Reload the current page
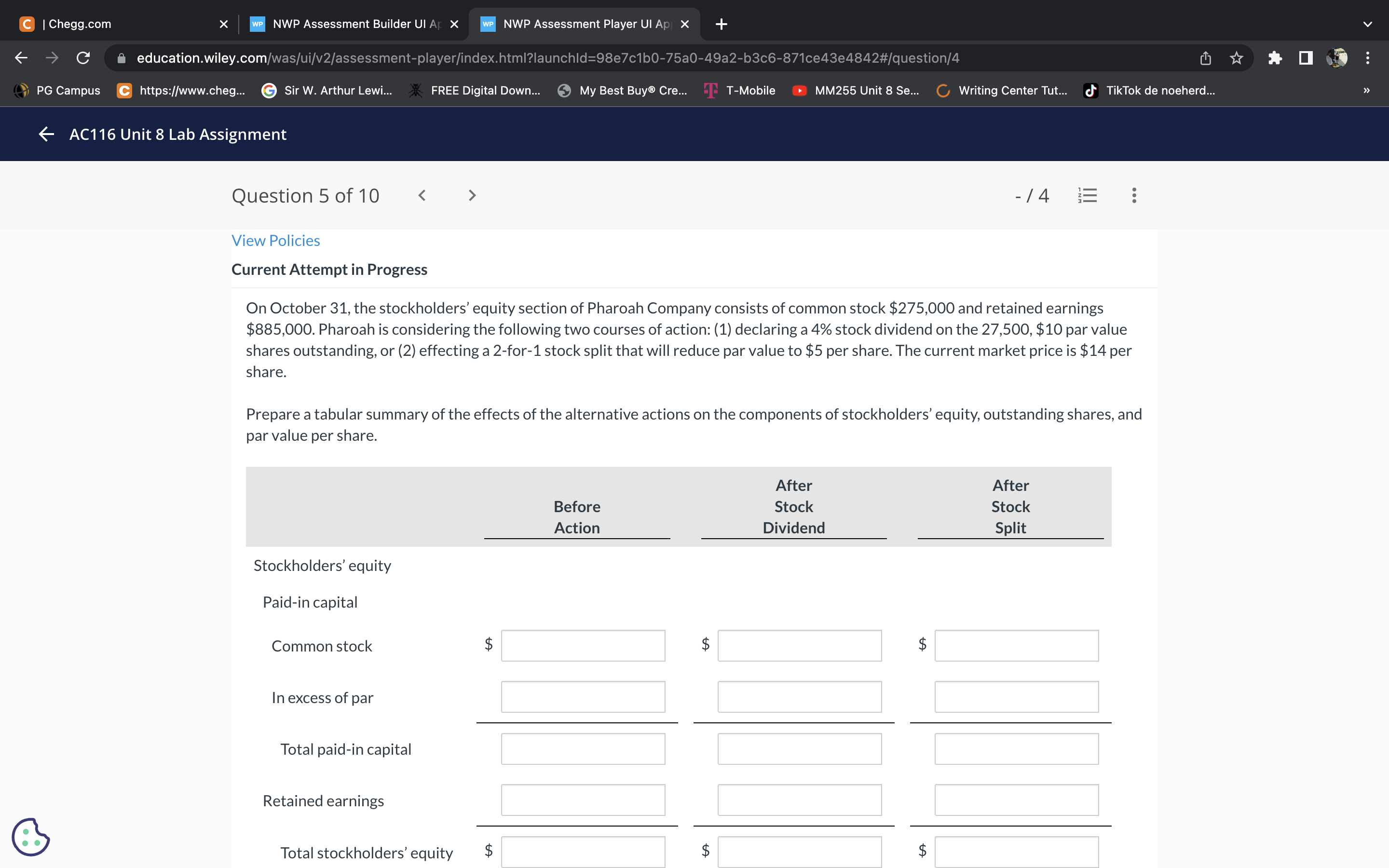Viewport: 1389px width, 868px height. pos(82,57)
